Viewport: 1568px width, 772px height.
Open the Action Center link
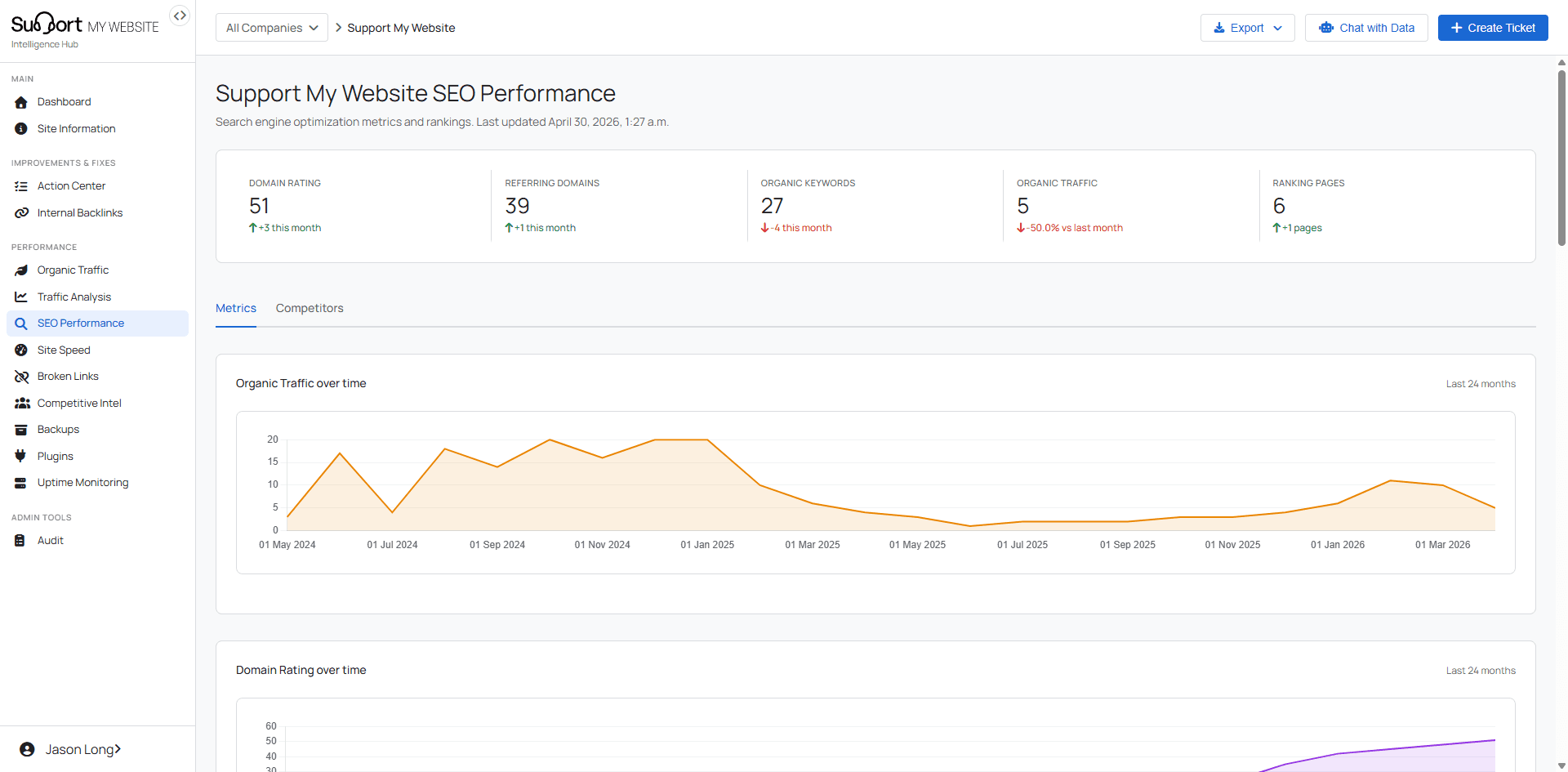point(97,186)
